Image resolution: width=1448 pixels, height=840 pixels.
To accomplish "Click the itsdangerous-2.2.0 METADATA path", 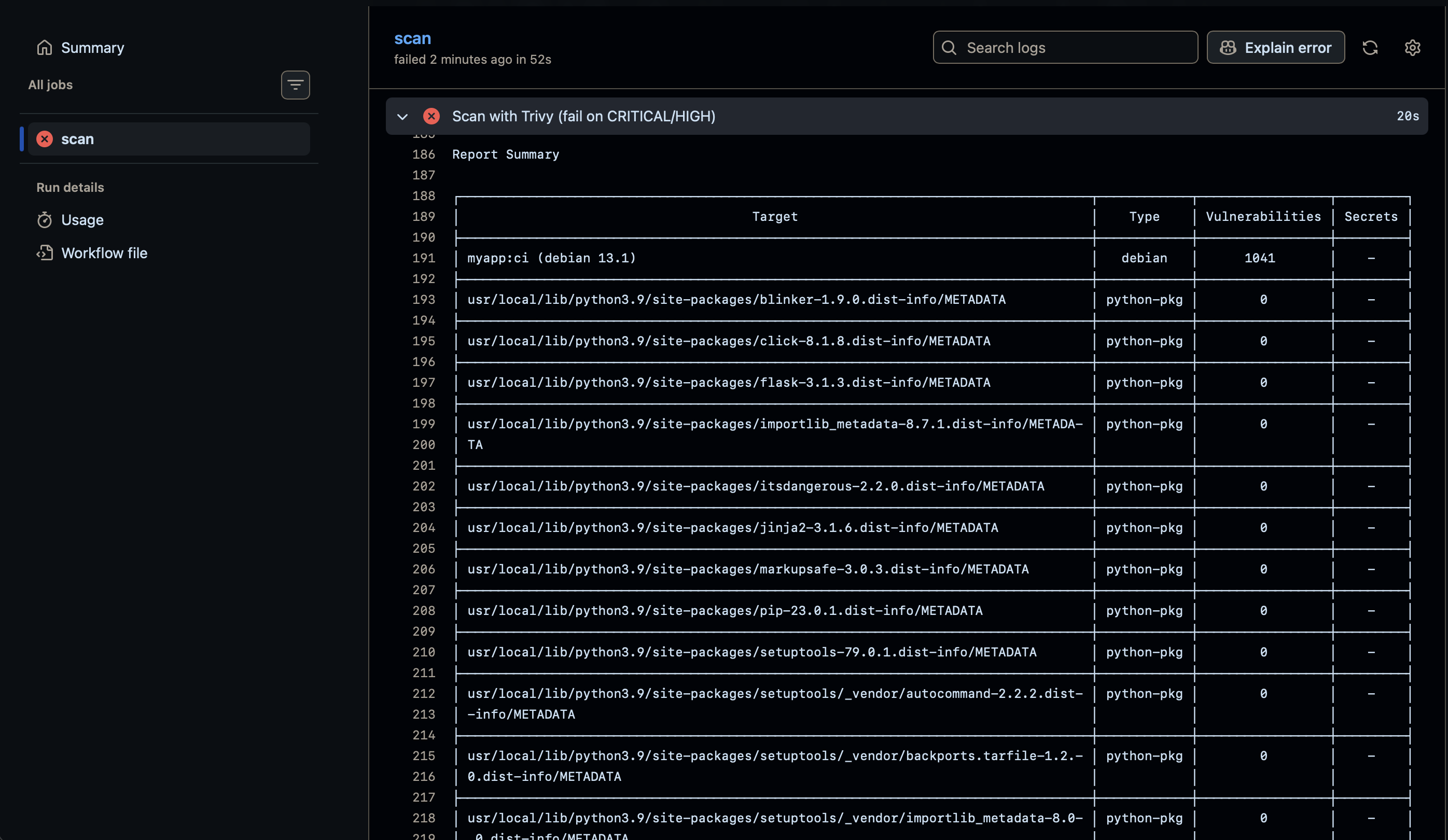I will pyautogui.click(x=756, y=487).
